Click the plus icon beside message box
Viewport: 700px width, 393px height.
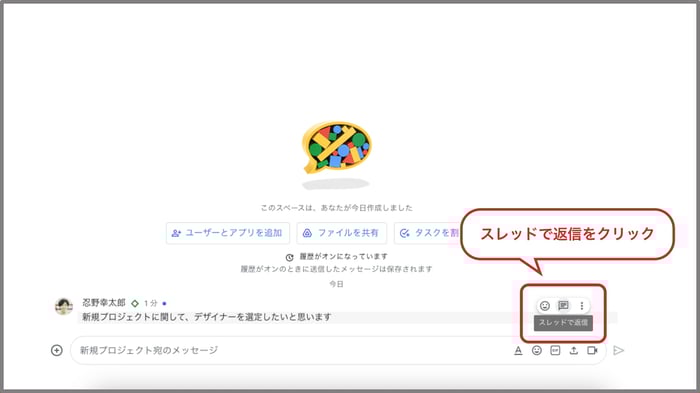pos(57,351)
